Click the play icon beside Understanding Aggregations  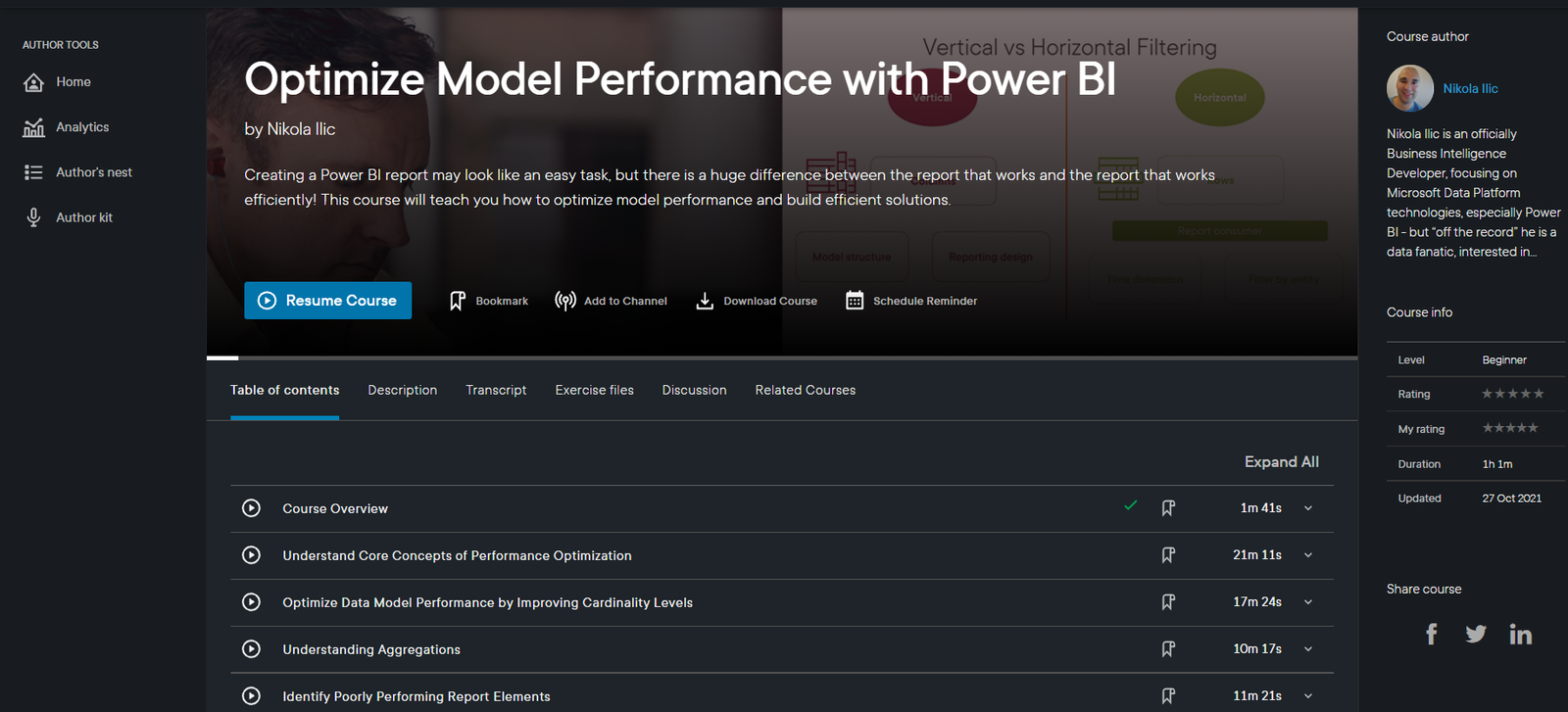click(x=252, y=649)
